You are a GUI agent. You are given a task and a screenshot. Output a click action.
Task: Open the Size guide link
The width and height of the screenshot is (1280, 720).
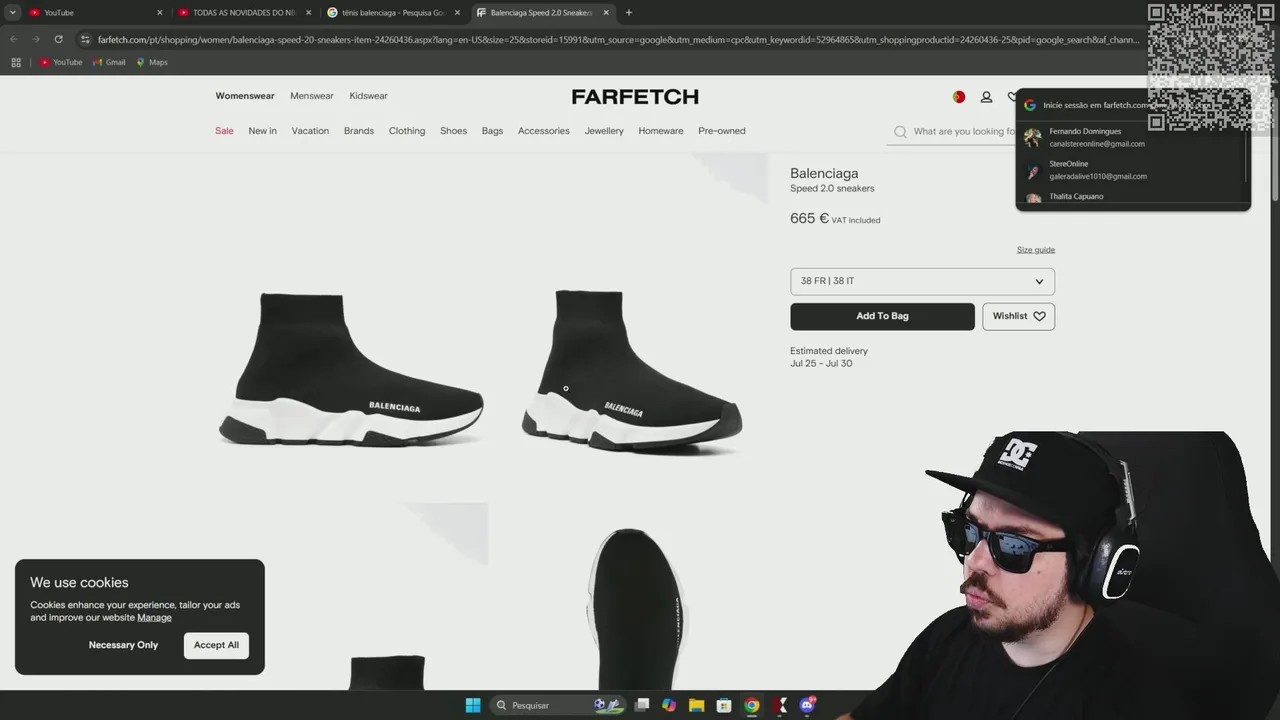[1036, 250]
